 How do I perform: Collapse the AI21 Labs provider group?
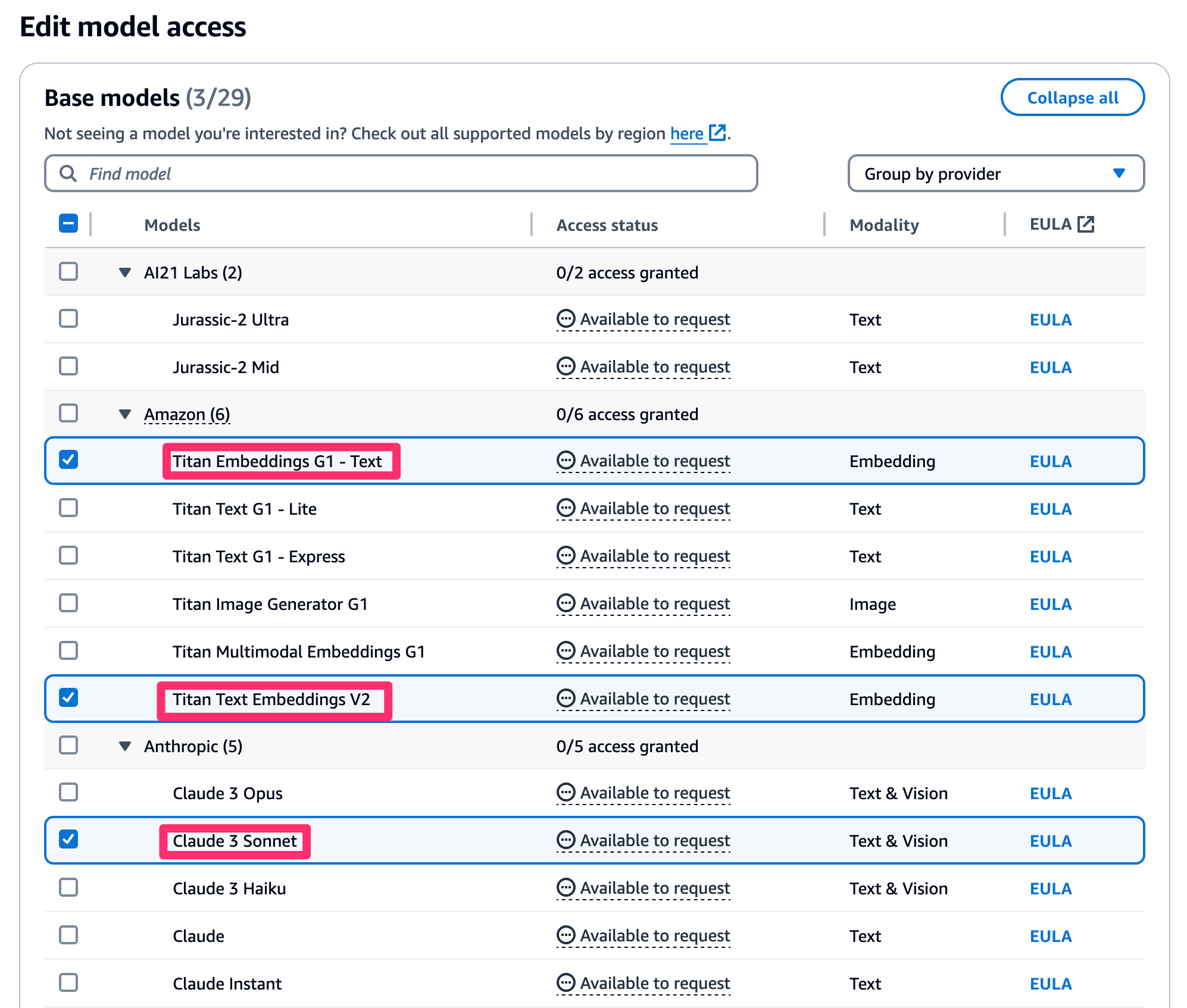pos(125,273)
